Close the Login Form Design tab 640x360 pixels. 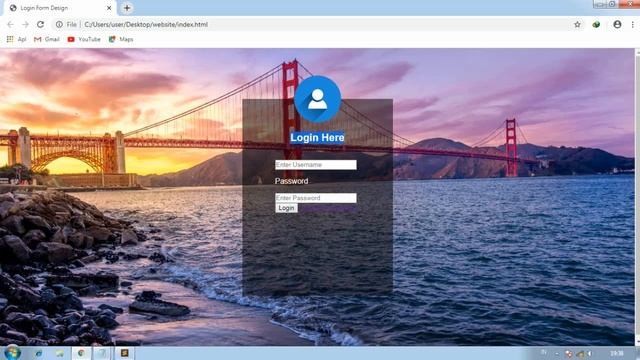[x=109, y=8]
